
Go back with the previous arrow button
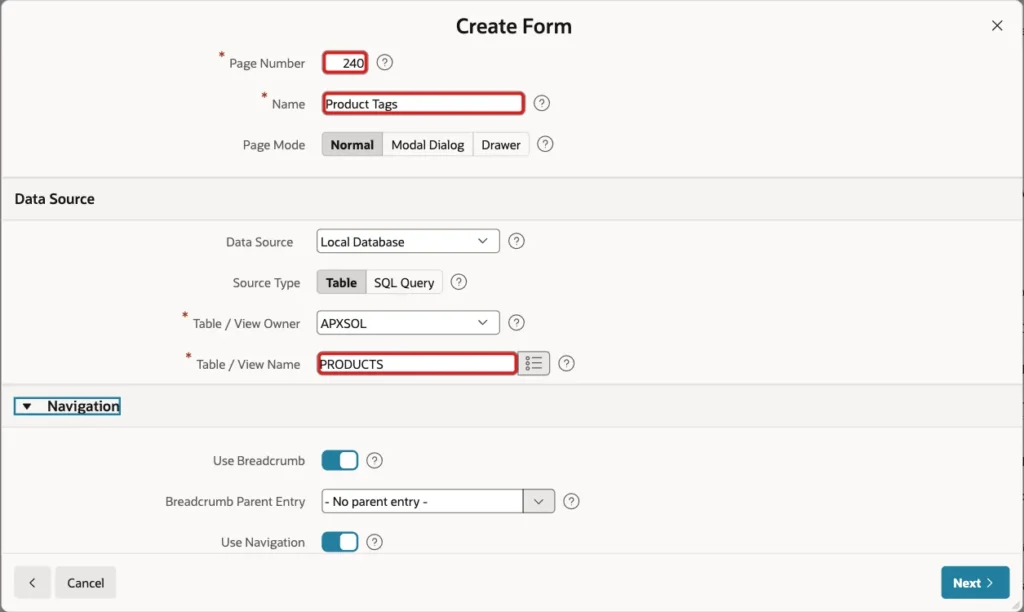32,583
